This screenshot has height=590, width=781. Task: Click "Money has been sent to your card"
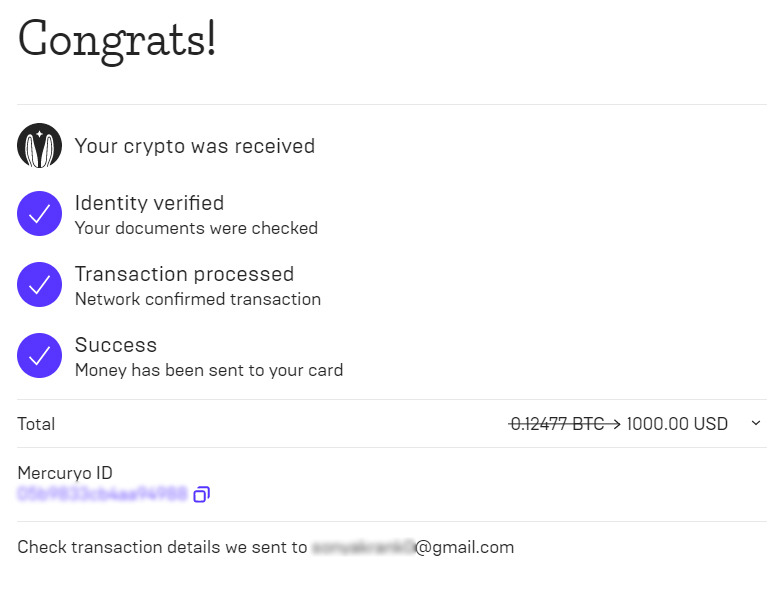click(x=209, y=370)
